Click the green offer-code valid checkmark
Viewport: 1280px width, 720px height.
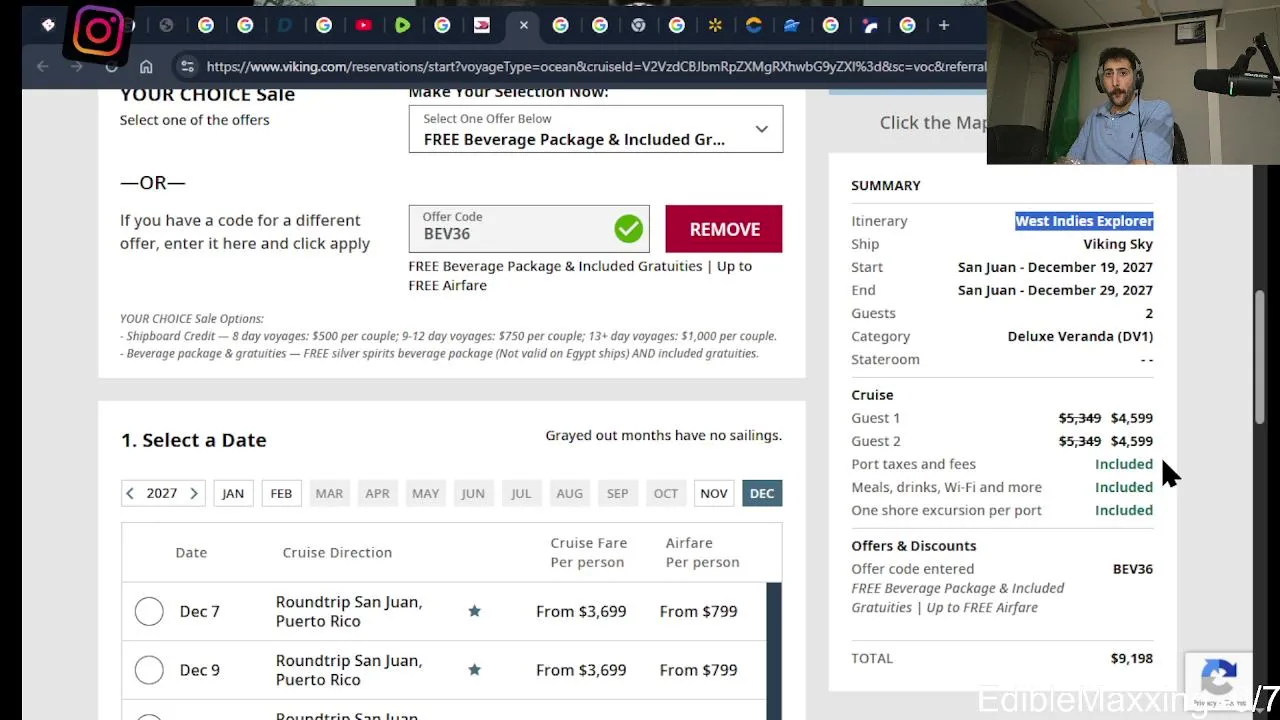click(x=629, y=229)
